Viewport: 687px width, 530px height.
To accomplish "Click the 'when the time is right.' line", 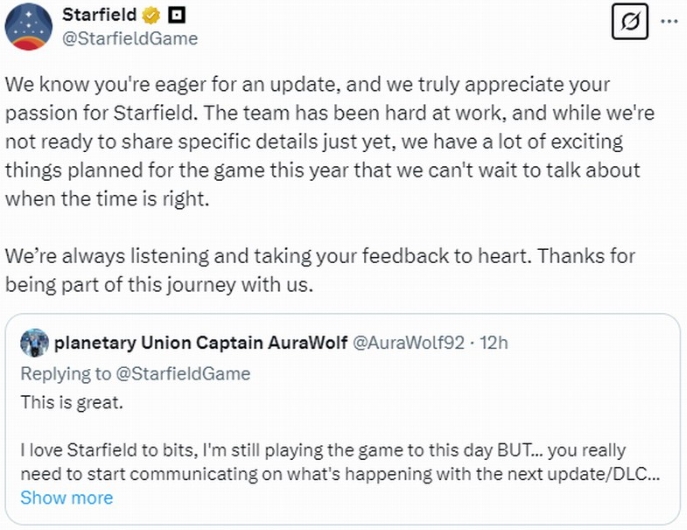I will click(x=107, y=199).
